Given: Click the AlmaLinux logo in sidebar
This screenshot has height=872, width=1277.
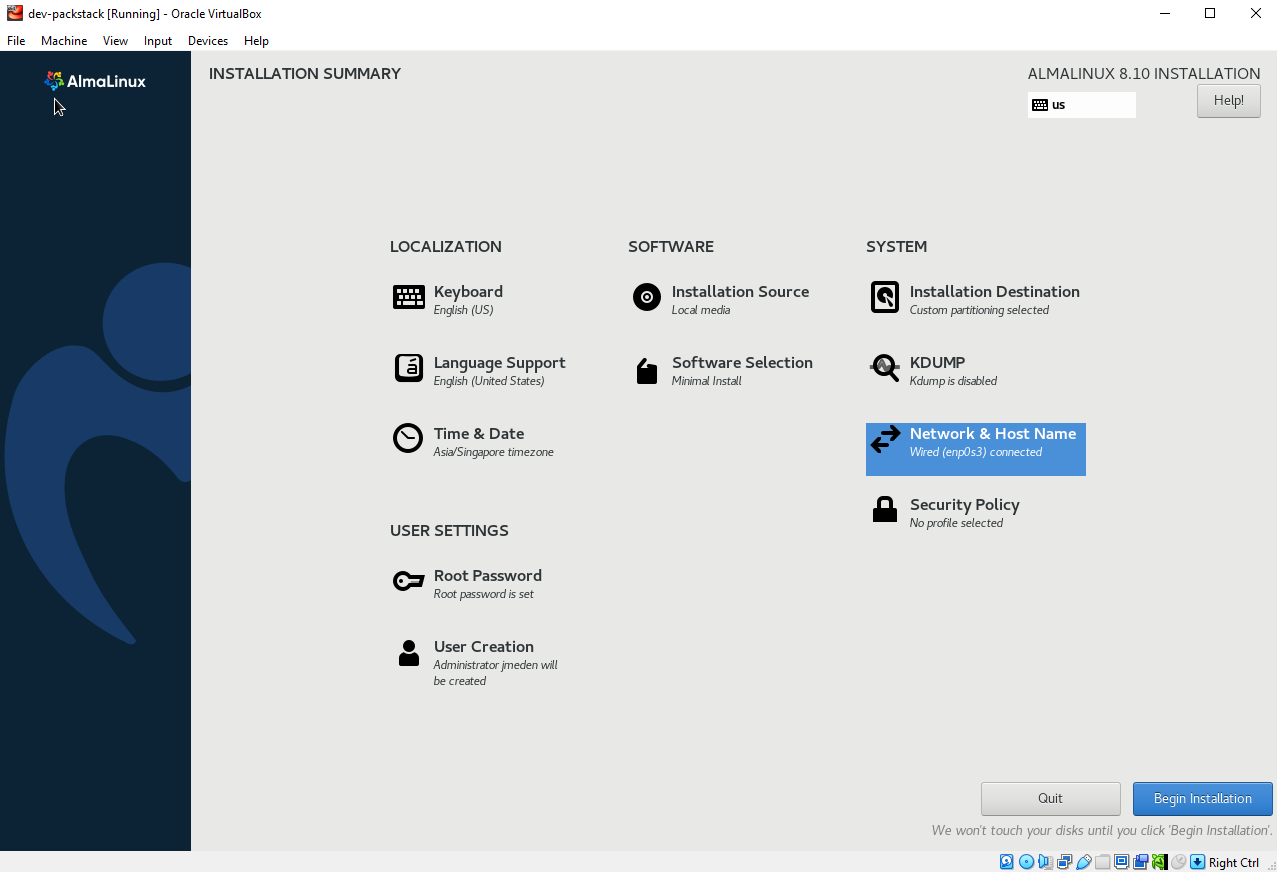Looking at the screenshot, I should tap(96, 81).
